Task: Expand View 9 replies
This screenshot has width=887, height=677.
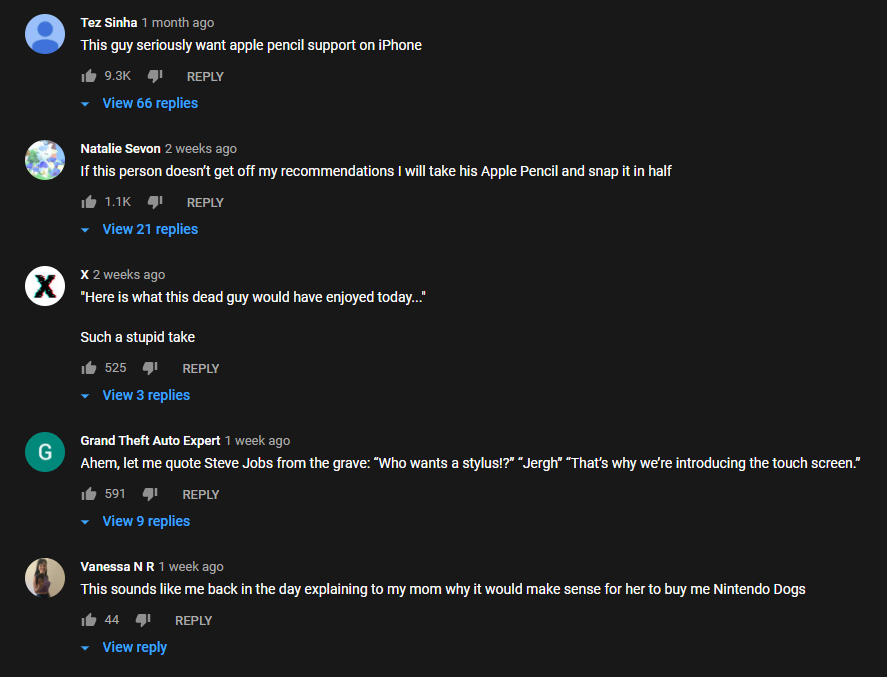Action: pyautogui.click(x=135, y=521)
